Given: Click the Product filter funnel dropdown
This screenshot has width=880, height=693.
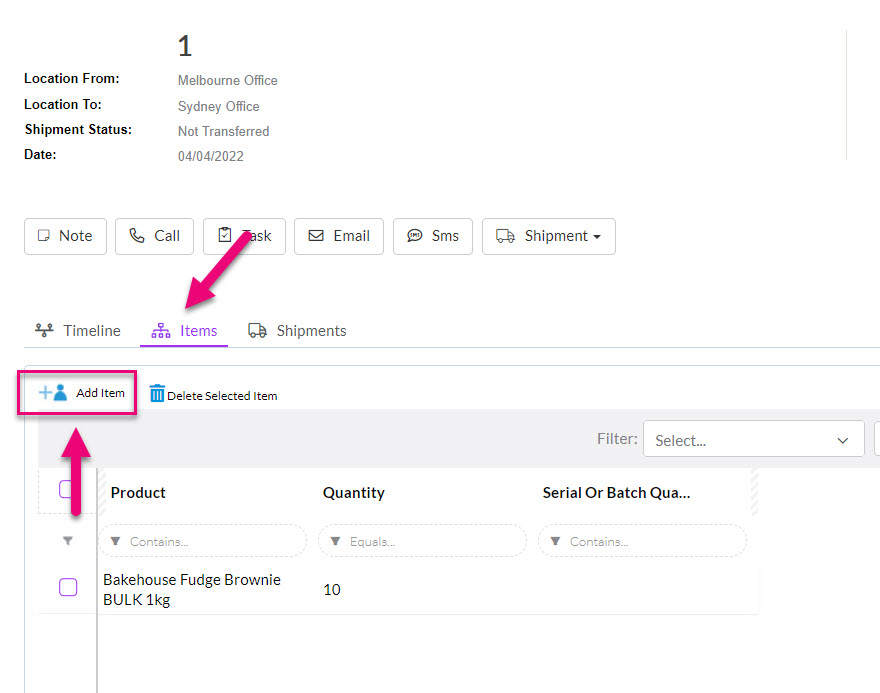Looking at the screenshot, I should (x=116, y=541).
